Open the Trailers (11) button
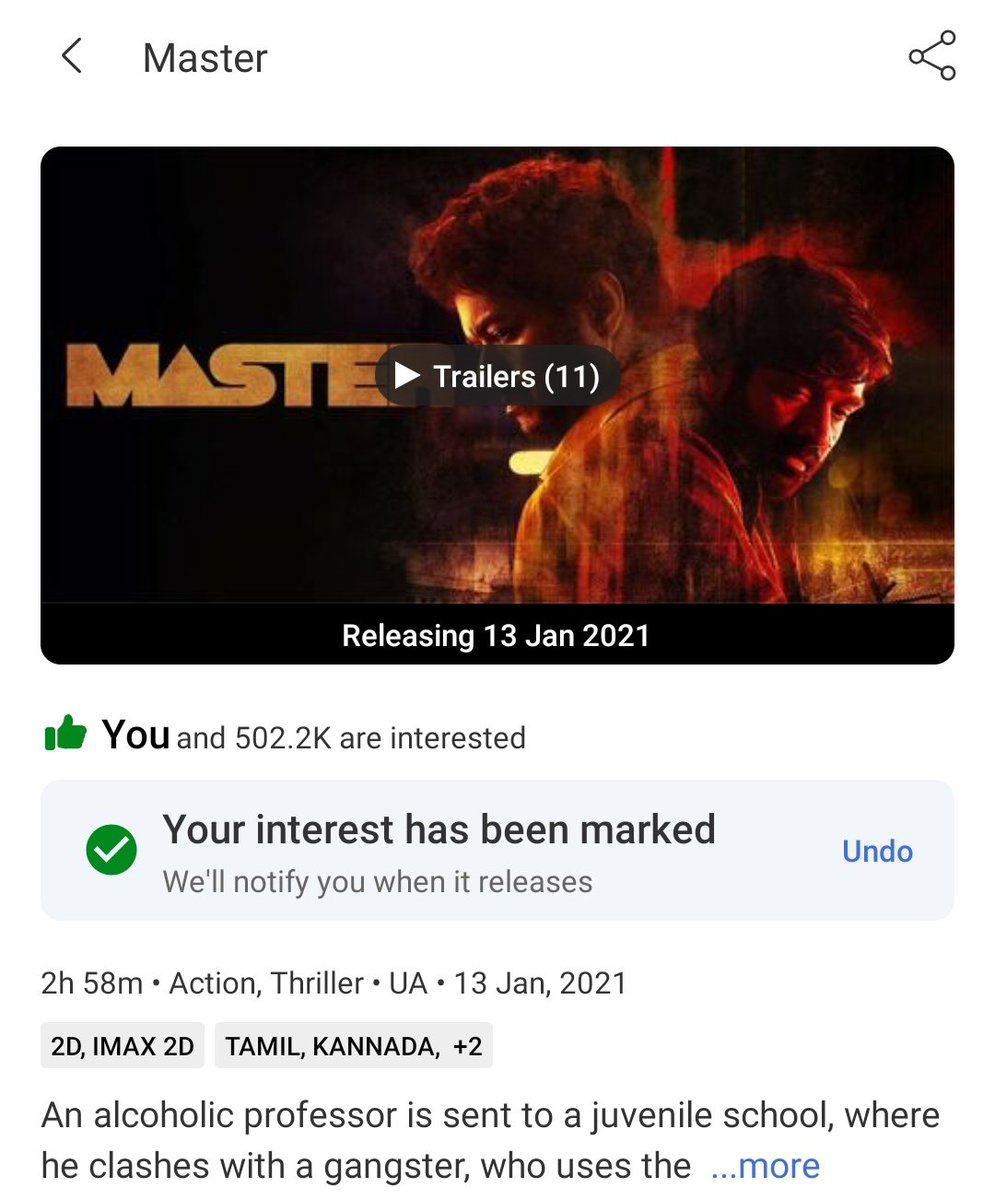995x1200 pixels. tap(497, 376)
